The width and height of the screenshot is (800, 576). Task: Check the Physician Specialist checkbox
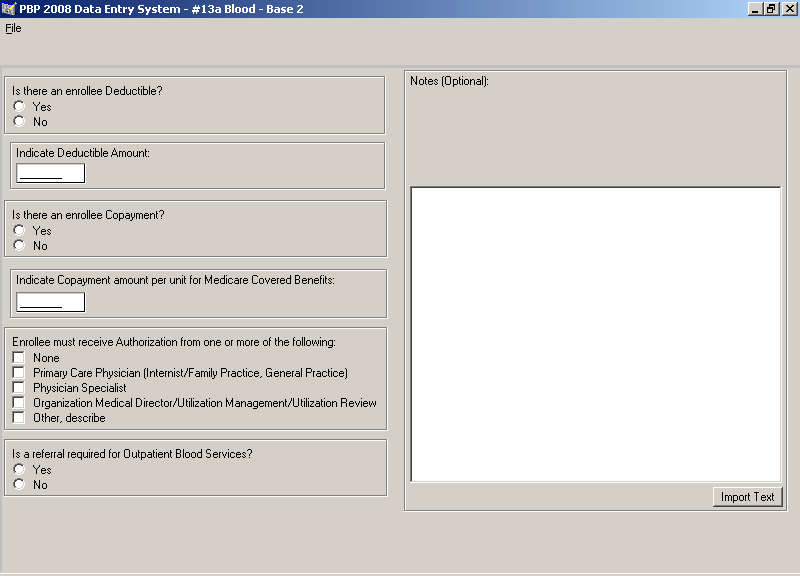point(18,387)
